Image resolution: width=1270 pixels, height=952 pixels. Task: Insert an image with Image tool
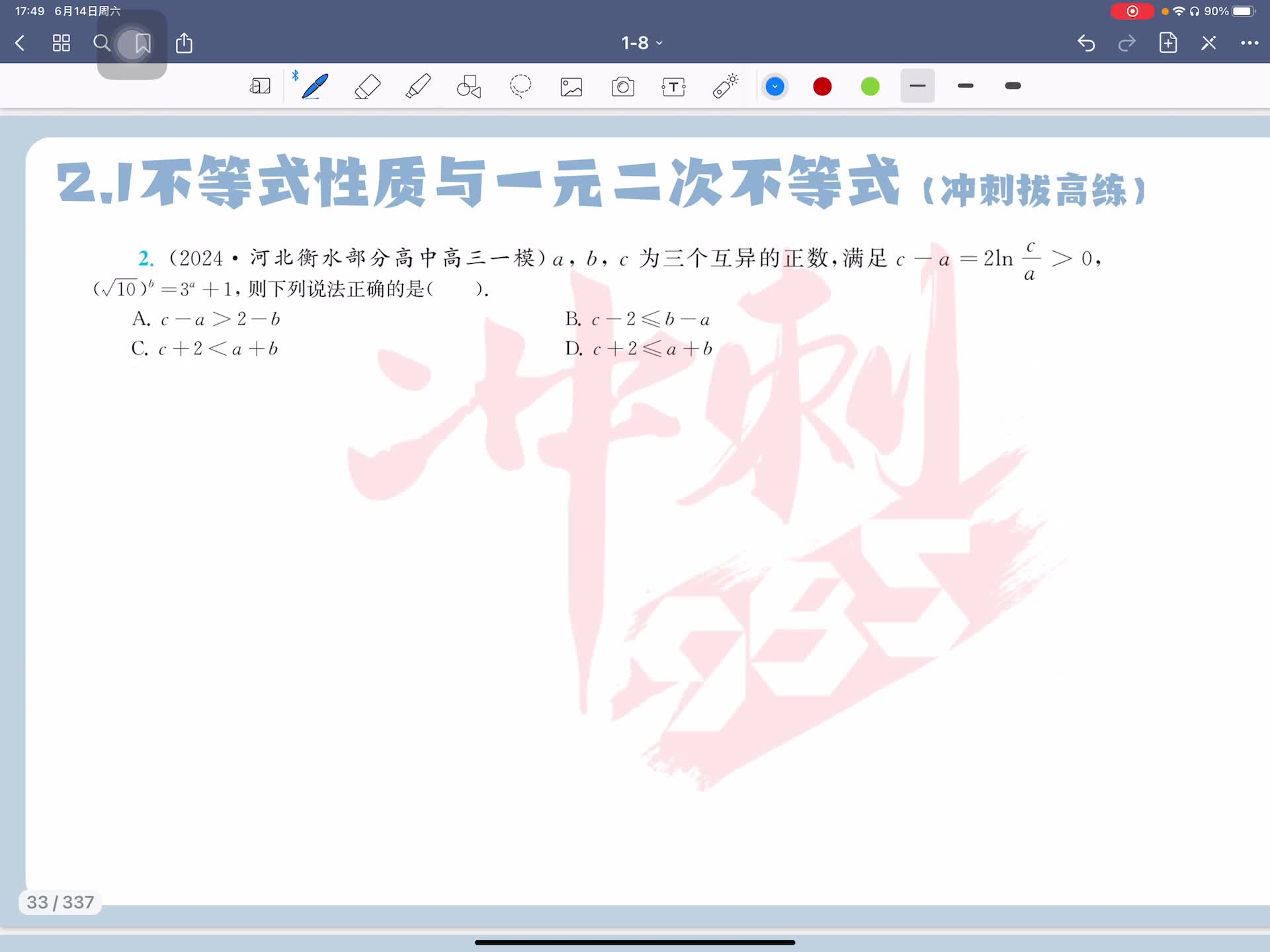click(x=571, y=87)
